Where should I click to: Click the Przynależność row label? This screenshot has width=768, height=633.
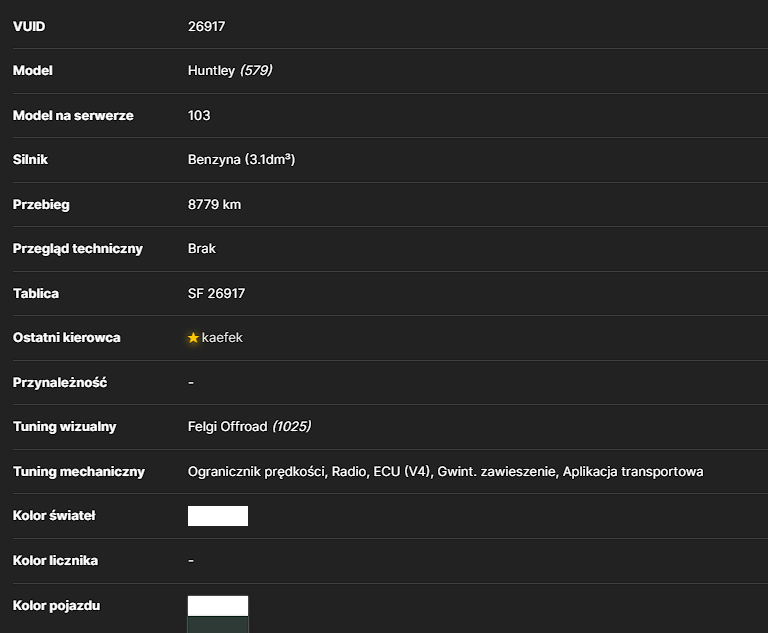click(60, 383)
